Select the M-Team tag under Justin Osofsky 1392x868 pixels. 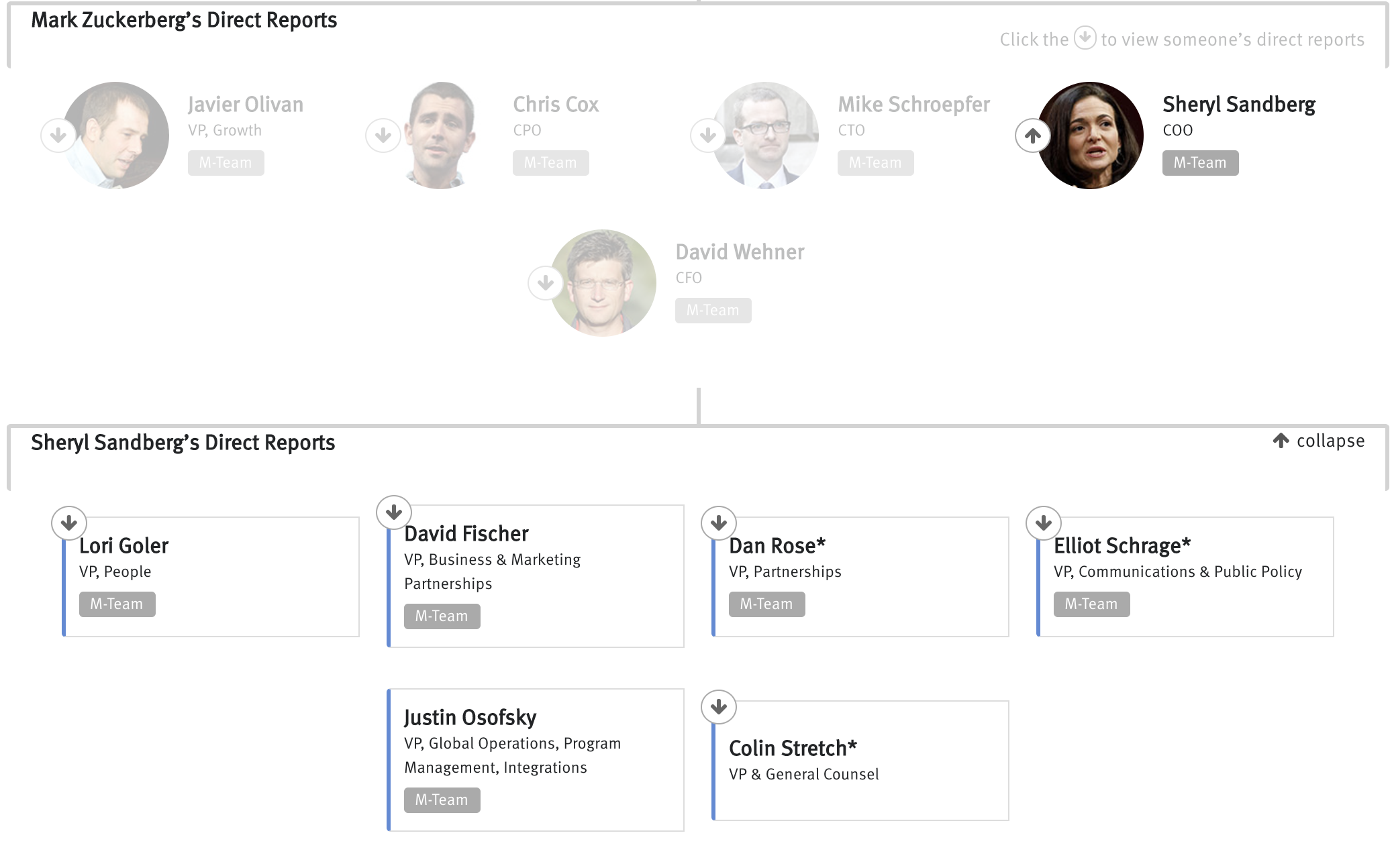point(441,799)
